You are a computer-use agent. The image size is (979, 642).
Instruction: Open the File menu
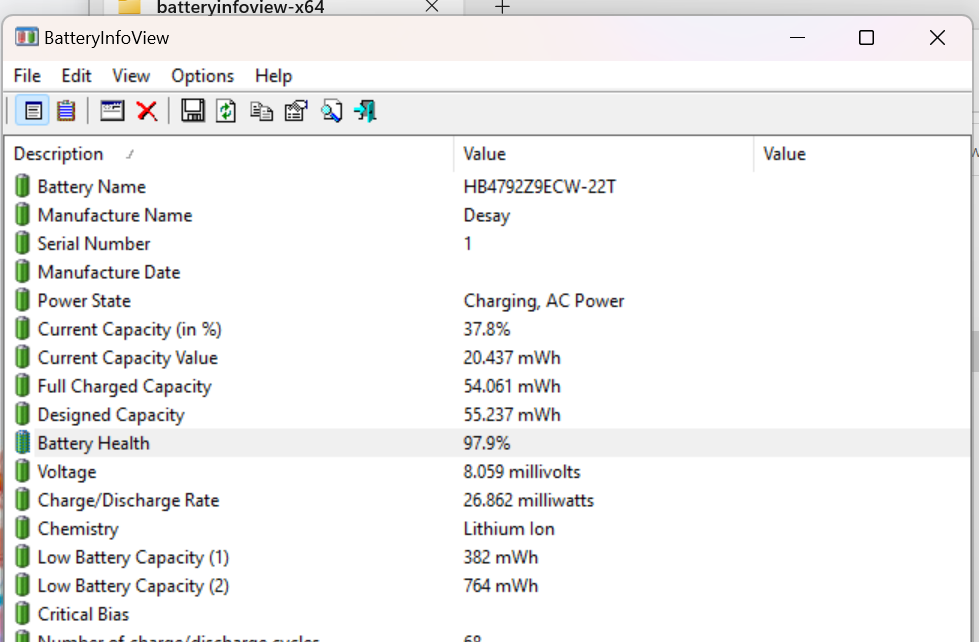27,76
